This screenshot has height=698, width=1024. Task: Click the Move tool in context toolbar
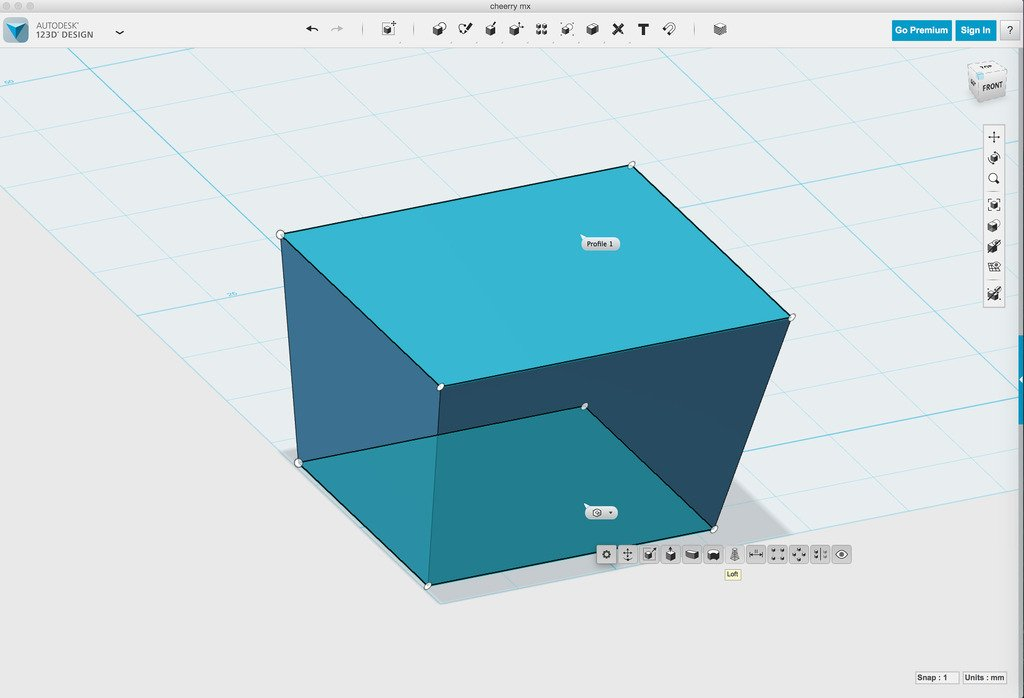pos(628,554)
